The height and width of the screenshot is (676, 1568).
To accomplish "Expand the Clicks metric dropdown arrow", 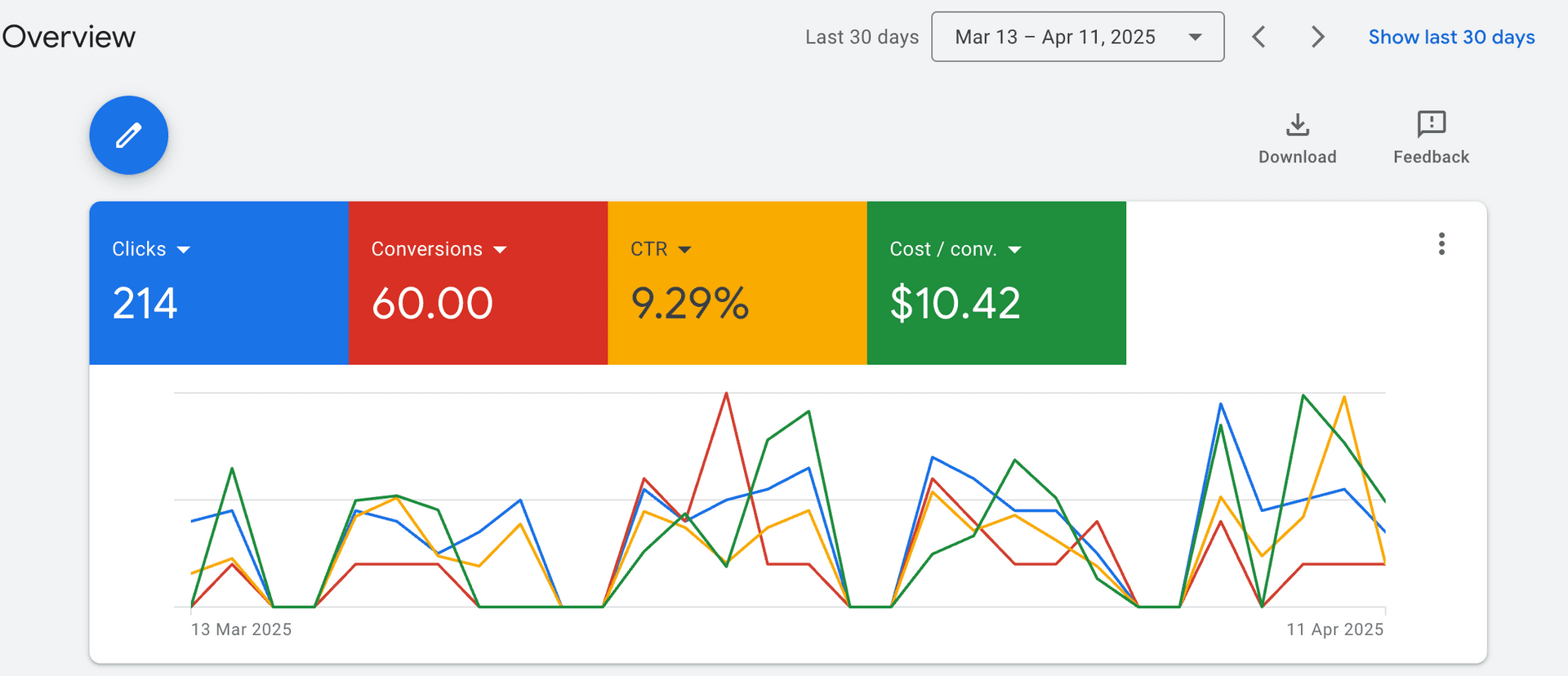I will pyautogui.click(x=184, y=250).
